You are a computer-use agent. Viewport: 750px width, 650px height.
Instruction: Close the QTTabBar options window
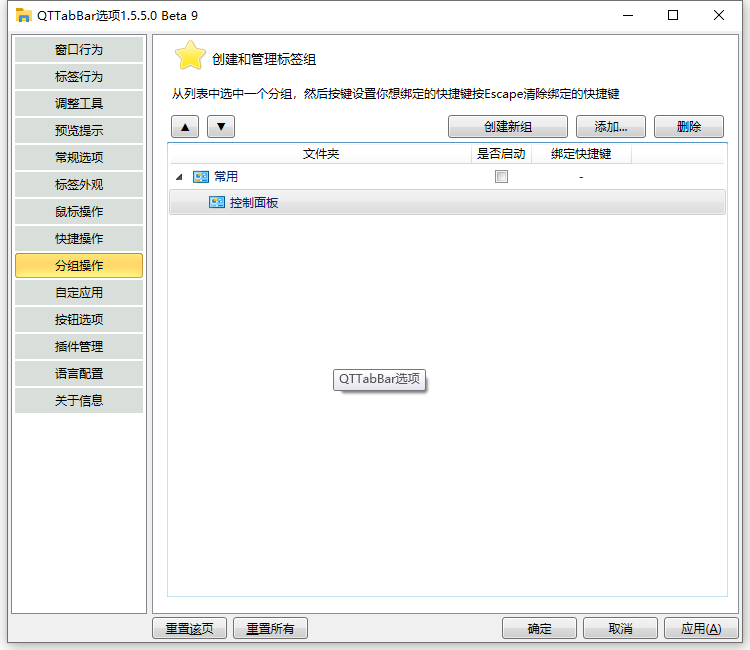pyautogui.click(x=718, y=15)
